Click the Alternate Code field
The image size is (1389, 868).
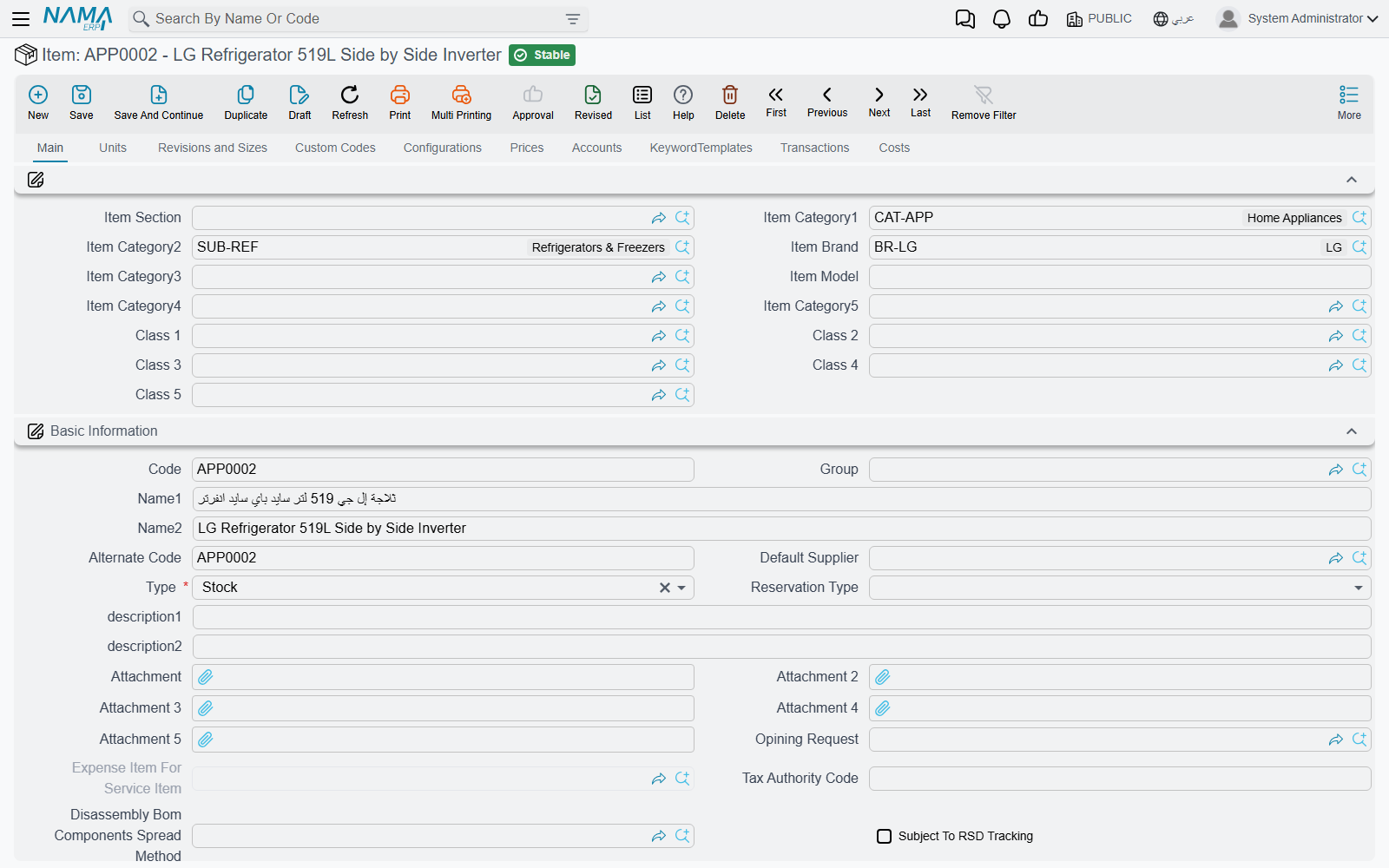pyautogui.click(x=443, y=558)
